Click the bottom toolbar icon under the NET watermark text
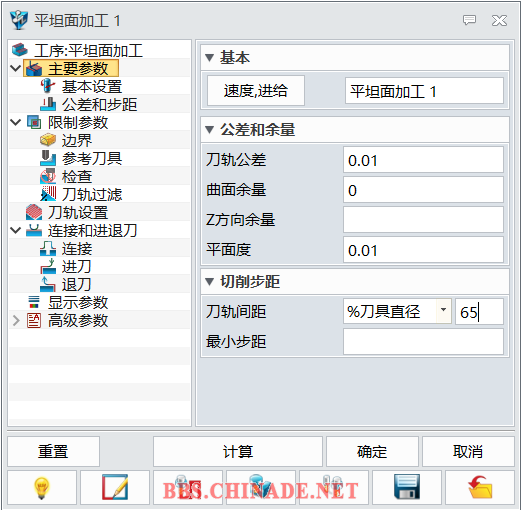The width and height of the screenshot is (522, 510). click(x=334, y=488)
